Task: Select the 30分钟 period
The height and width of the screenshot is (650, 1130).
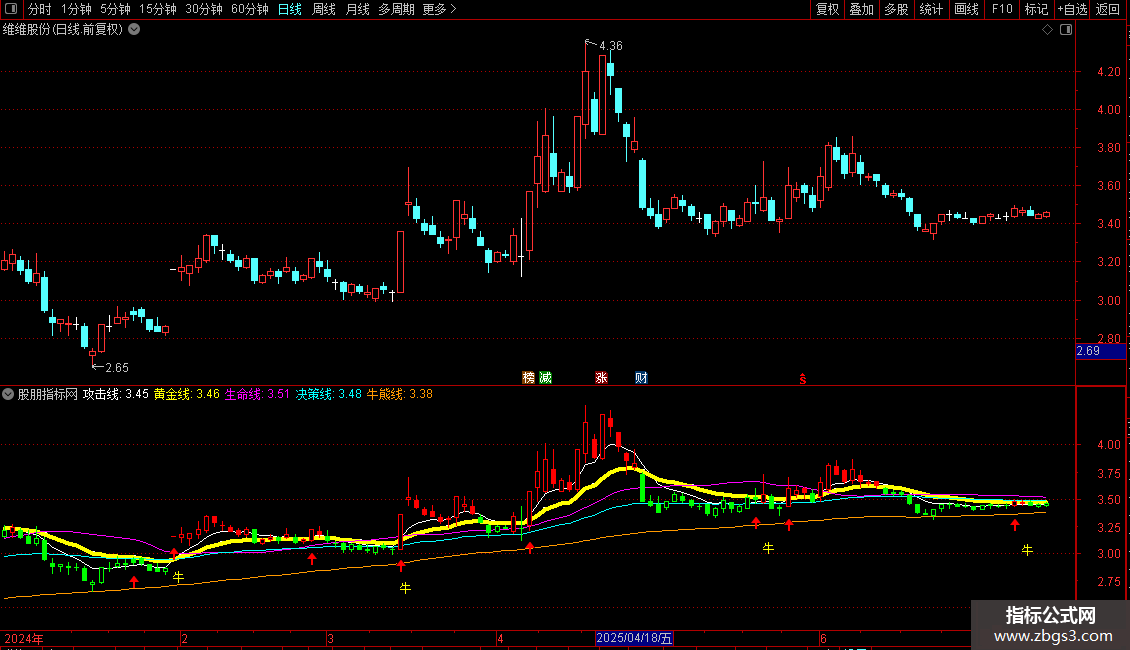Action: (x=204, y=9)
